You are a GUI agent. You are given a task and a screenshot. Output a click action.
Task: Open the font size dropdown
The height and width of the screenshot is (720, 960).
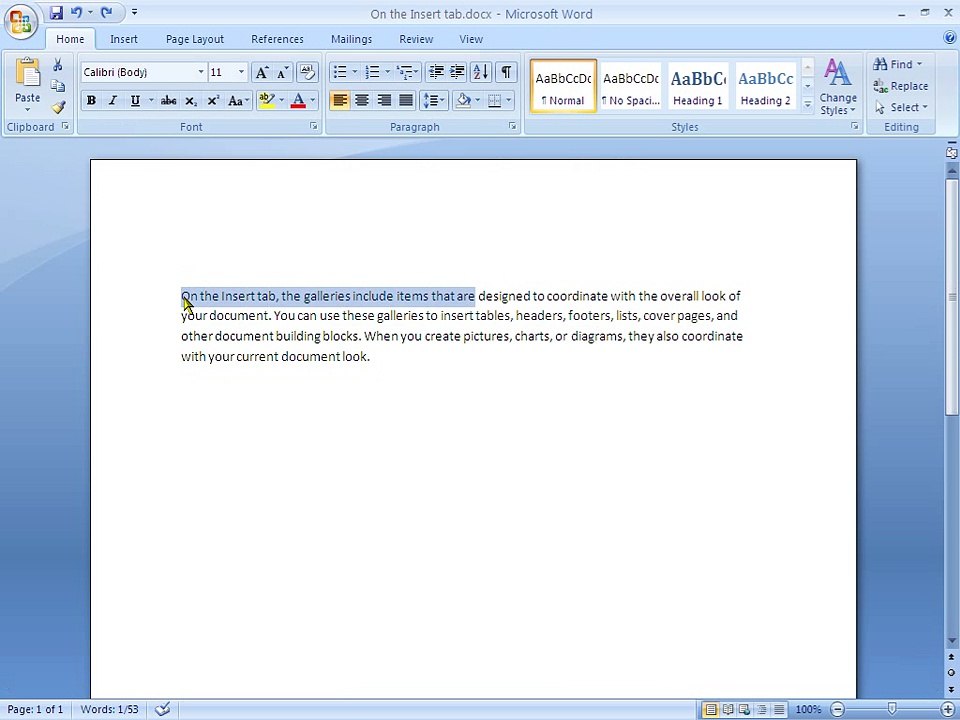[241, 72]
